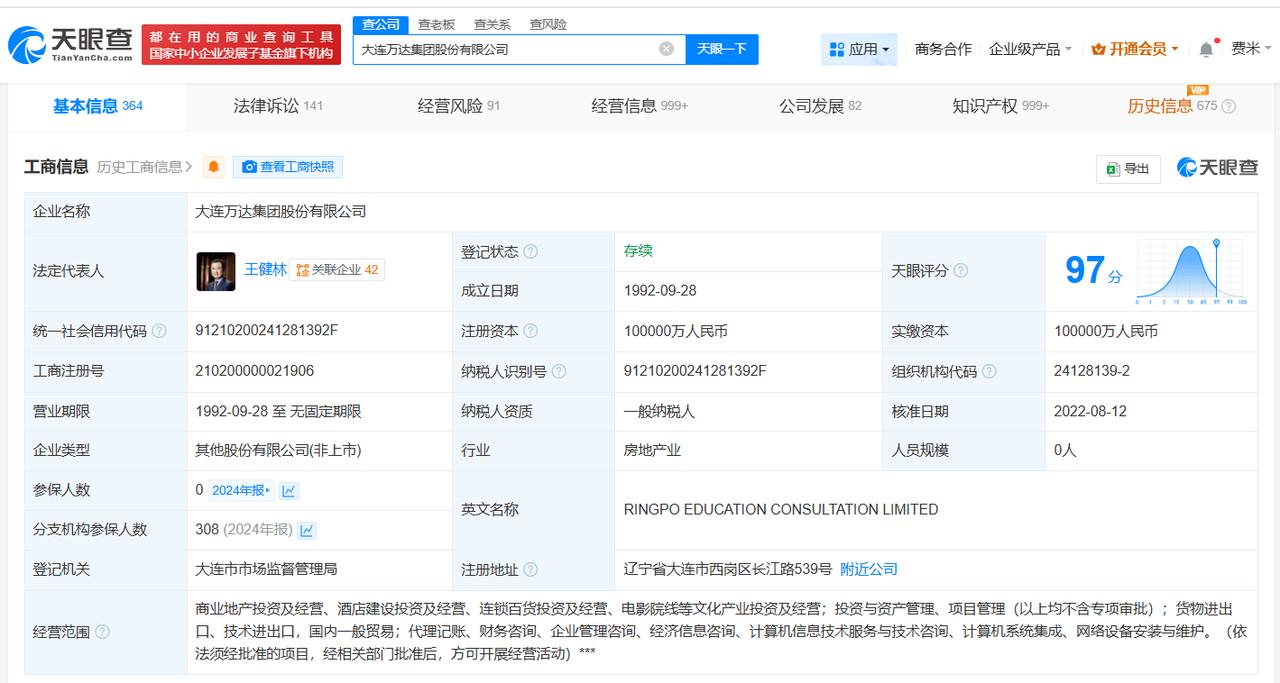The height and width of the screenshot is (683, 1280).
Task: Click trend chart icon beside 参保人数
Action: [289, 490]
